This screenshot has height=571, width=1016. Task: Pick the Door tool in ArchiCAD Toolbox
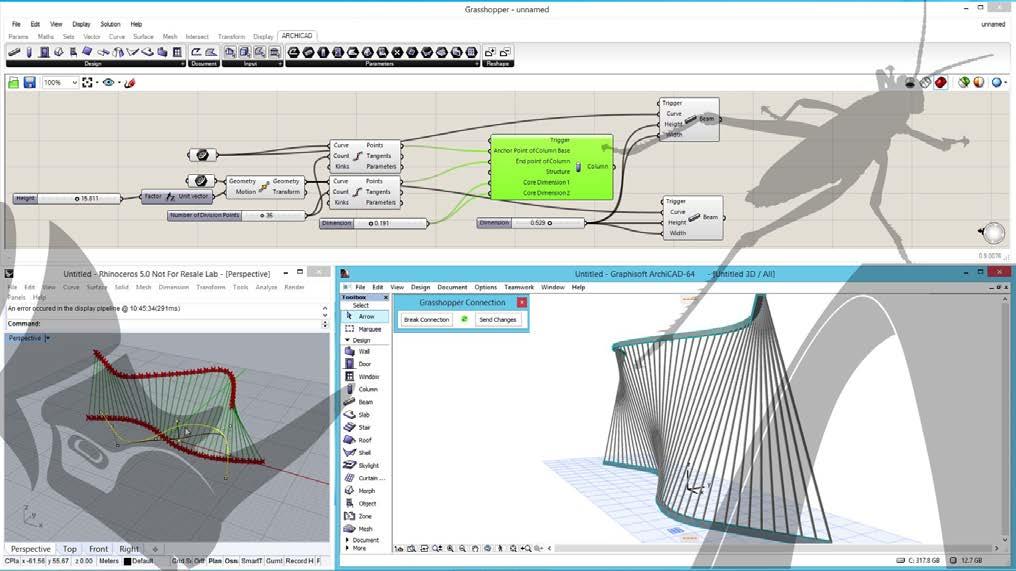click(x=365, y=364)
